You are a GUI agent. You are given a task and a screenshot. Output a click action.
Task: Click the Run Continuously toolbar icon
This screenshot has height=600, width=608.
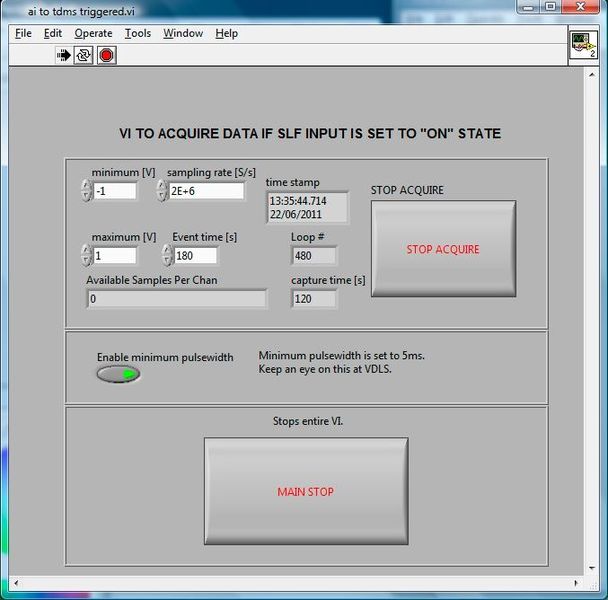[84, 55]
